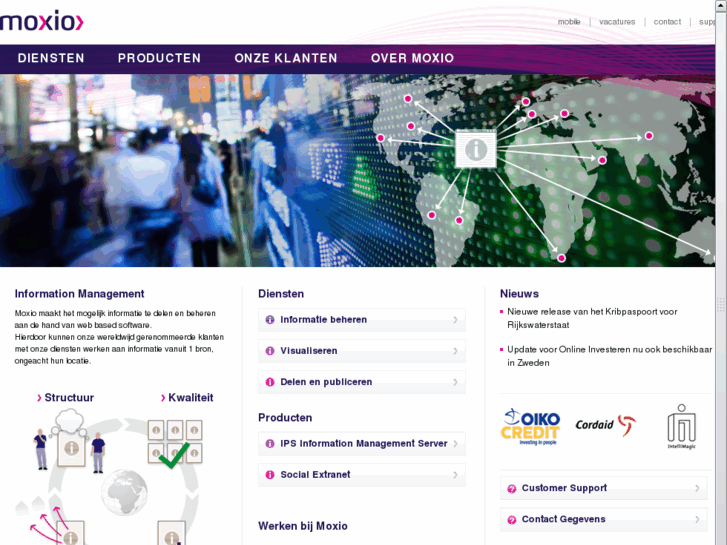Click the Werken bij Moxio heading
727x545 pixels.
(303, 526)
